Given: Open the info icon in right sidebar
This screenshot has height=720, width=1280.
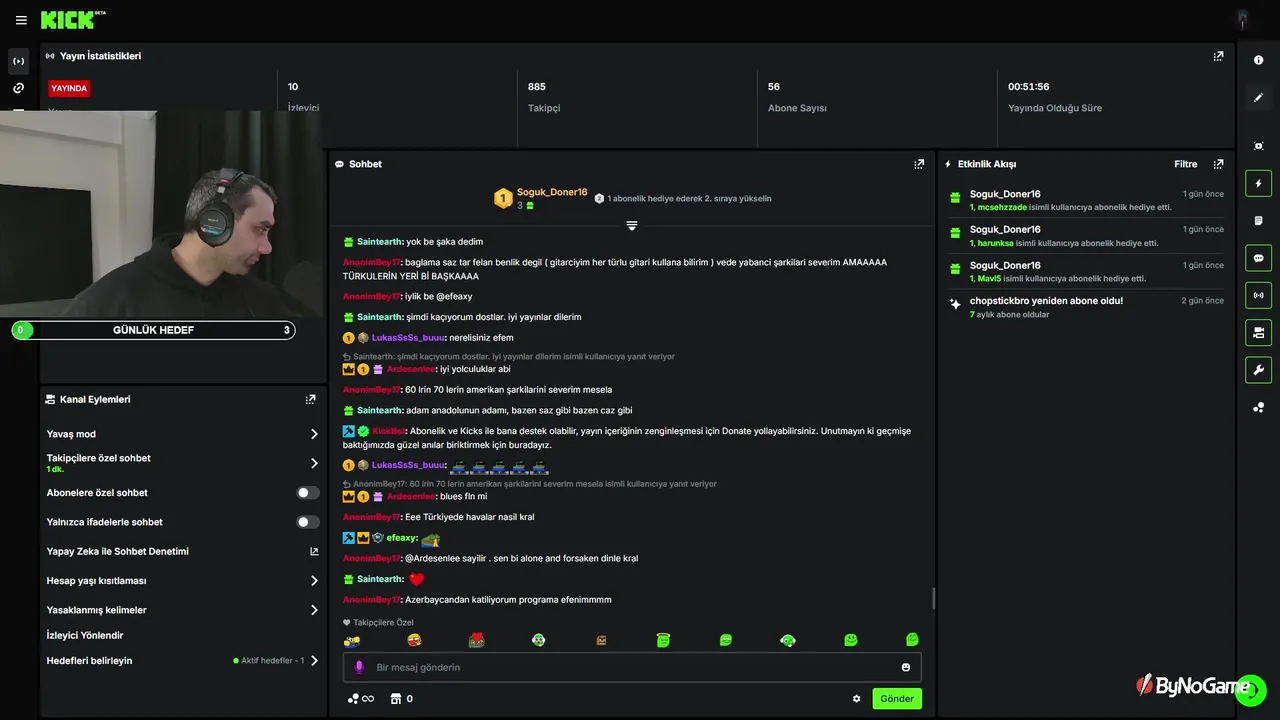Looking at the screenshot, I should point(1258,60).
